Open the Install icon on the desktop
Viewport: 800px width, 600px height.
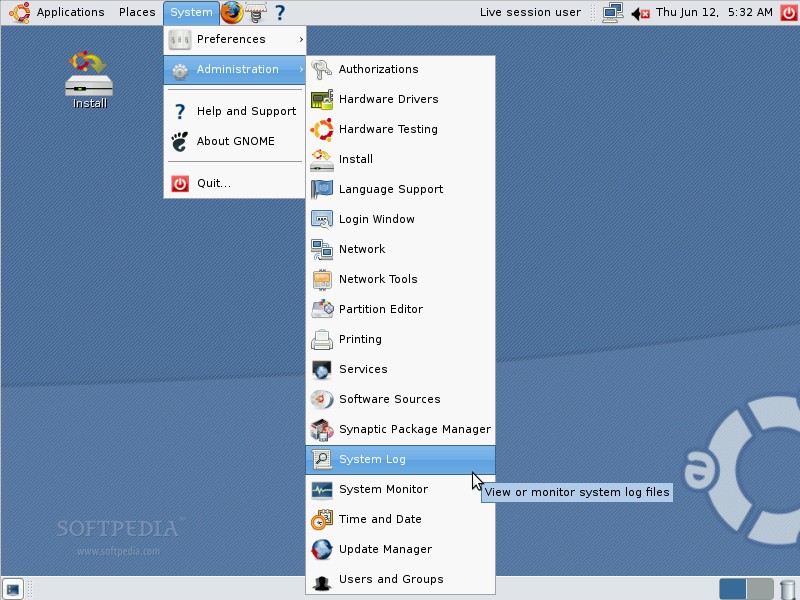(88, 80)
